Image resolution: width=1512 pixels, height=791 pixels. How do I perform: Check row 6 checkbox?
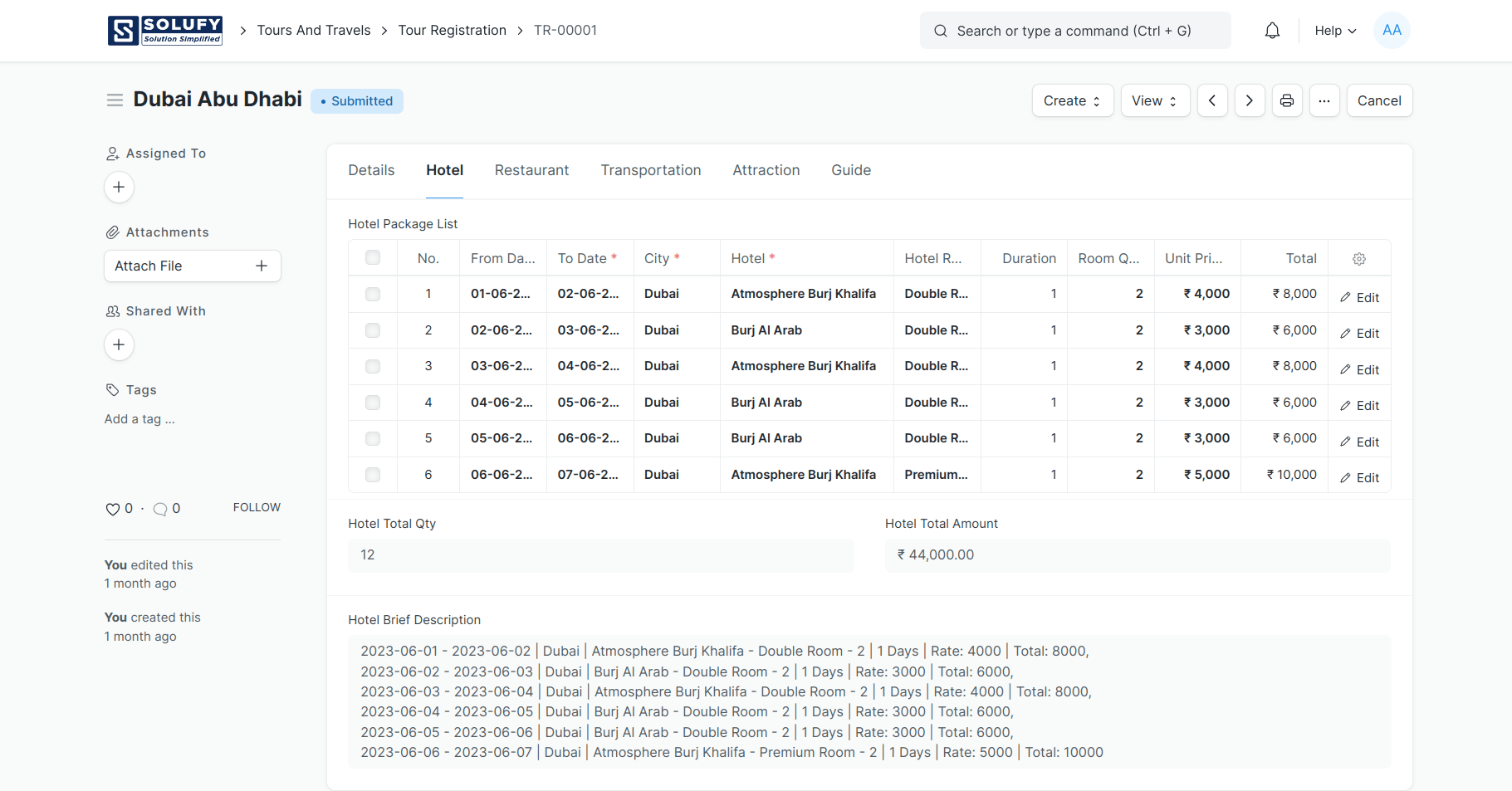click(373, 475)
